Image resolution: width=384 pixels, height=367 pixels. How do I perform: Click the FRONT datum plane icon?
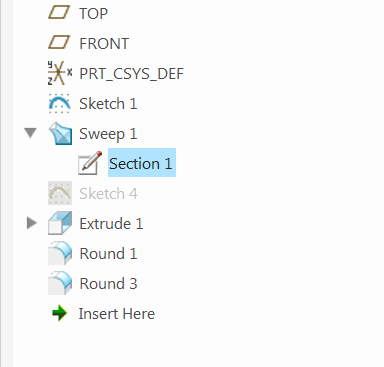click(59, 43)
